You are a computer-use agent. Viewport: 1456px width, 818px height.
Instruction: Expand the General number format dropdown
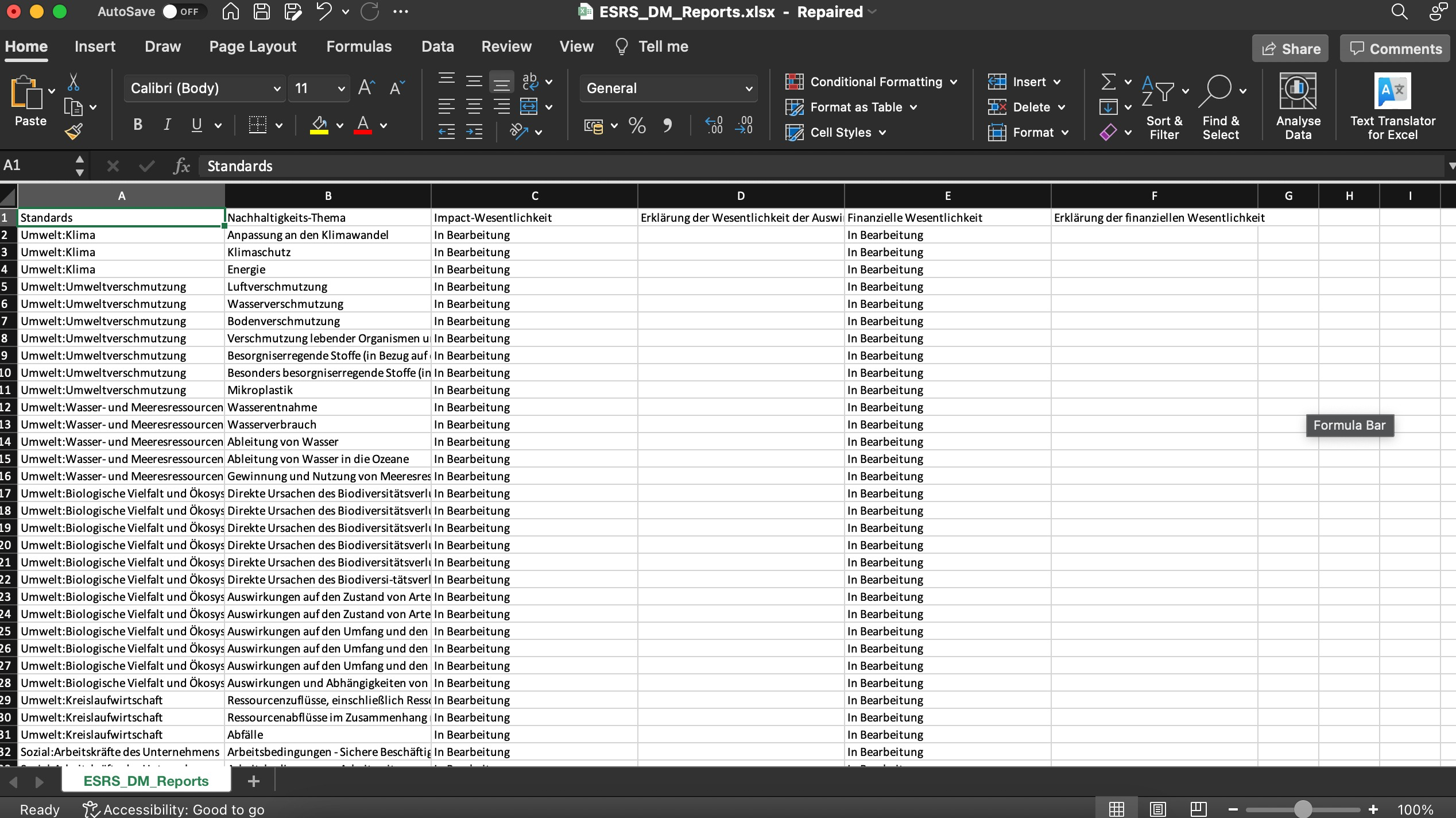click(x=748, y=88)
